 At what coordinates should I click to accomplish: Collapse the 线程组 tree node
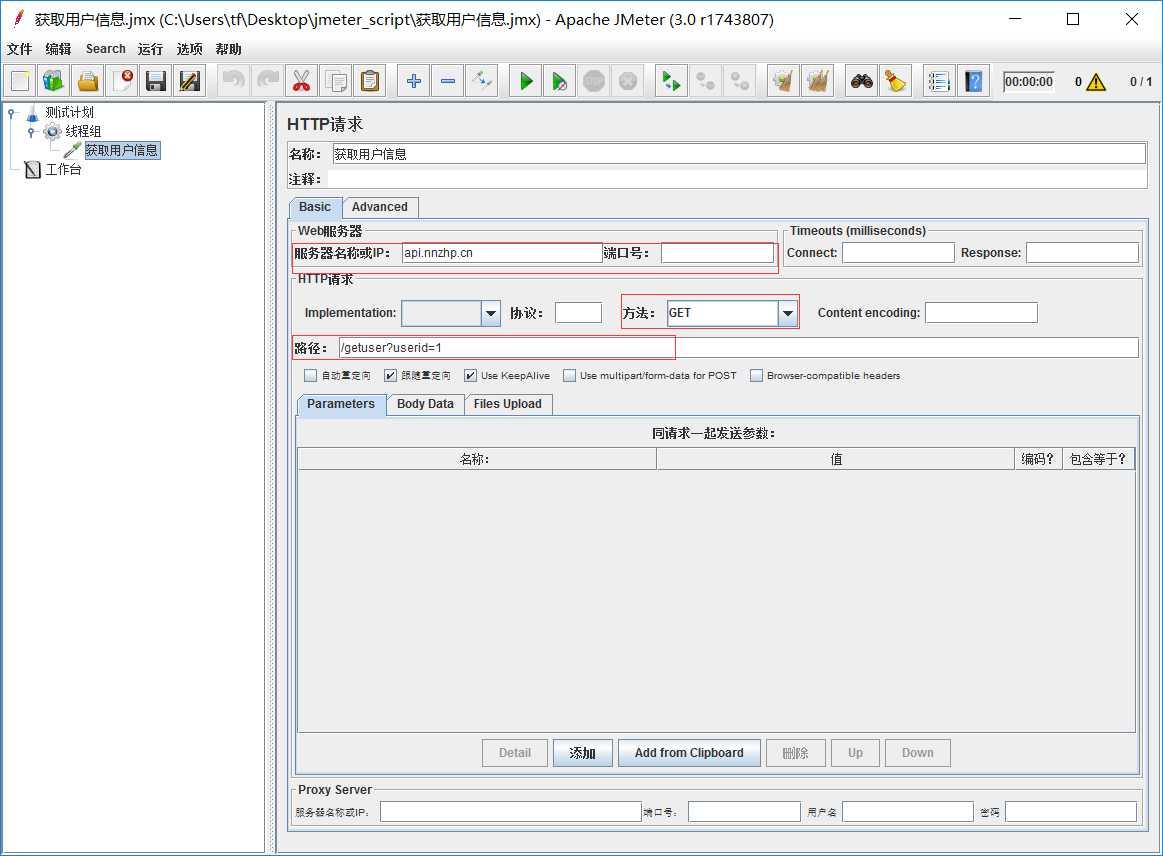[31, 132]
